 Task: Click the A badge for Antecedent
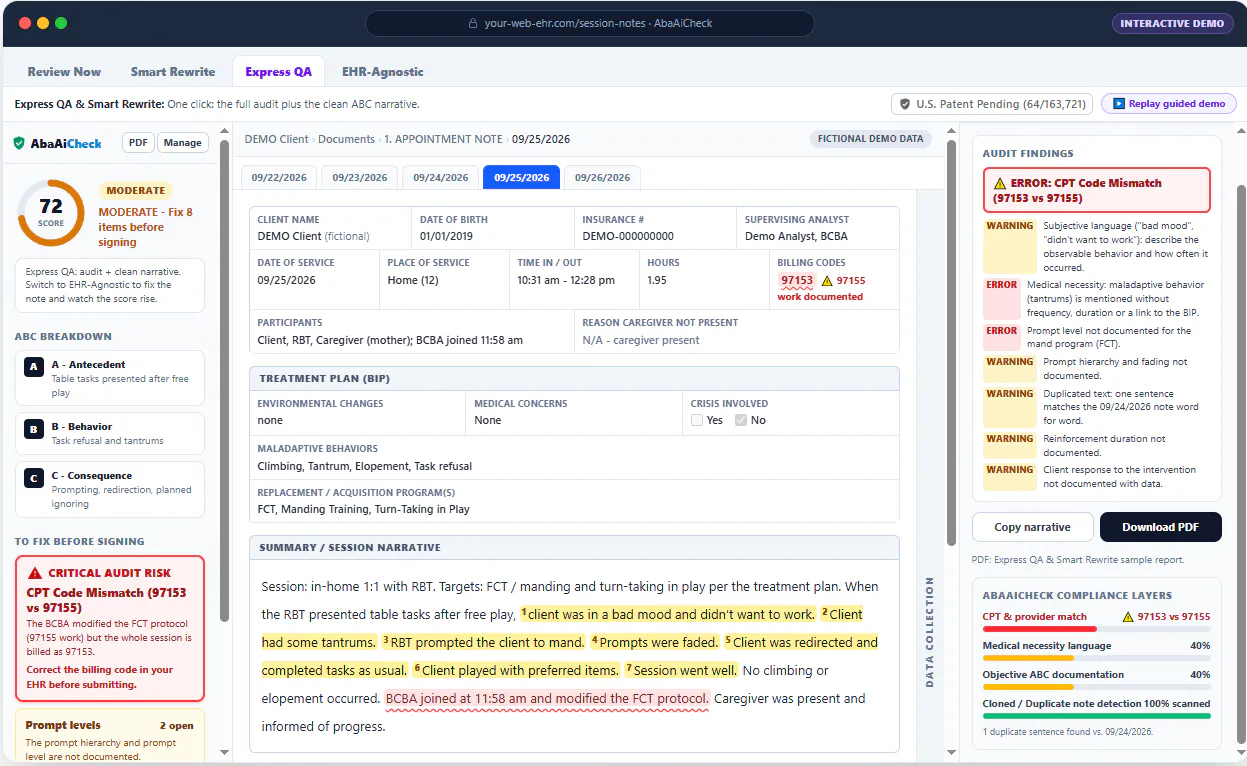pyautogui.click(x=34, y=367)
